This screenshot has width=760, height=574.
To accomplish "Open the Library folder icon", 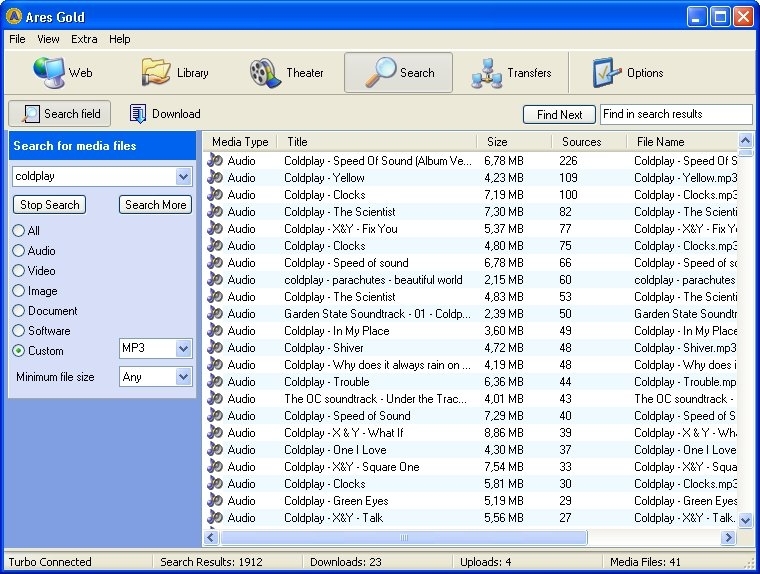I will (156, 72).
